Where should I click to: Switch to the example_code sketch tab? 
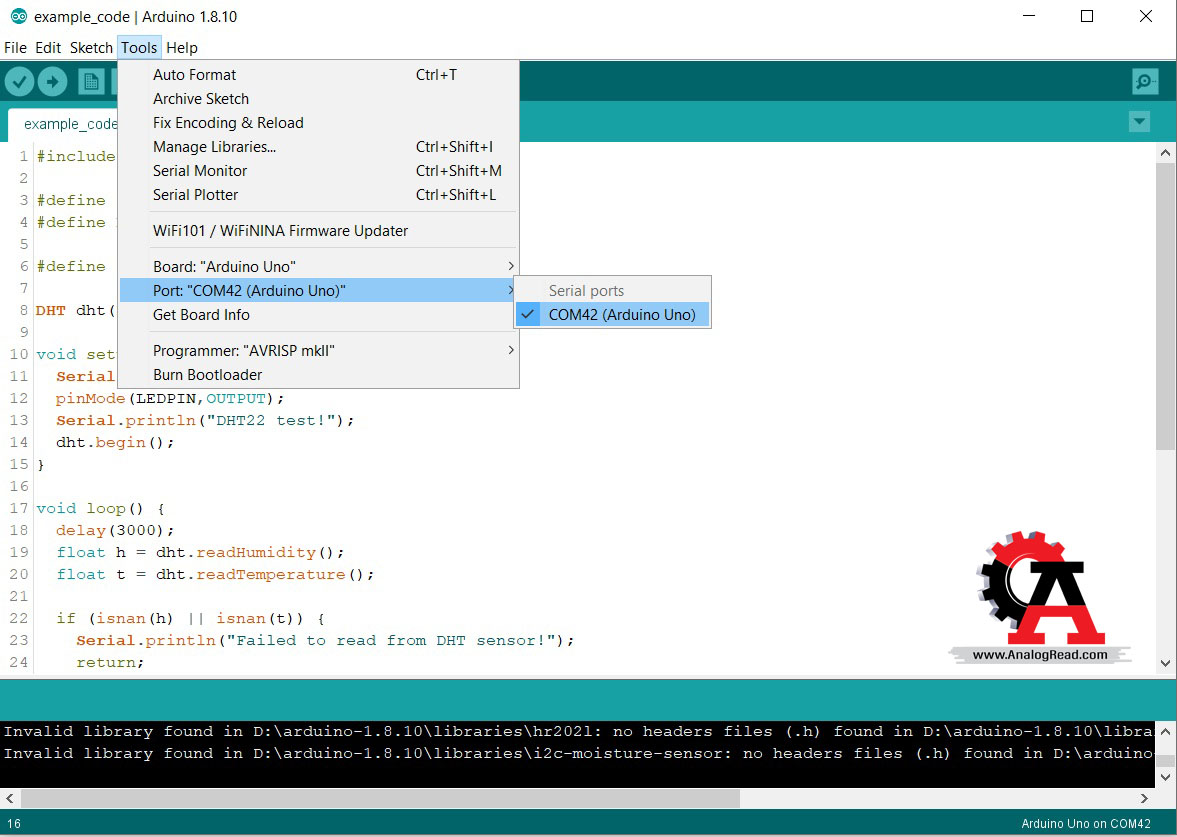tap(63, 124)
